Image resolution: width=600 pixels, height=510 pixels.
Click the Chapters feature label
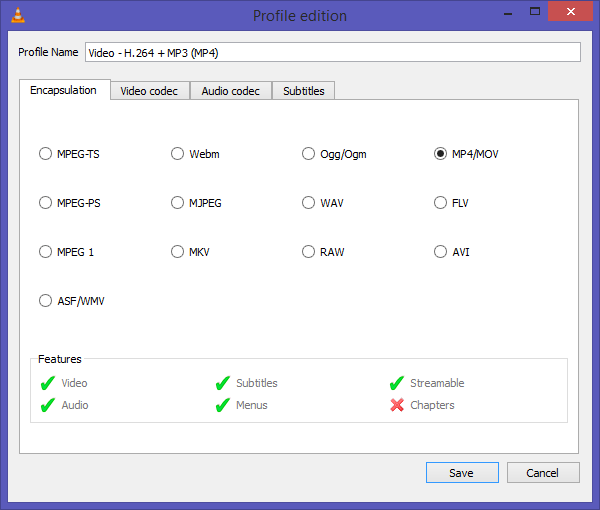pyautogui.click(x=432, y=405)
